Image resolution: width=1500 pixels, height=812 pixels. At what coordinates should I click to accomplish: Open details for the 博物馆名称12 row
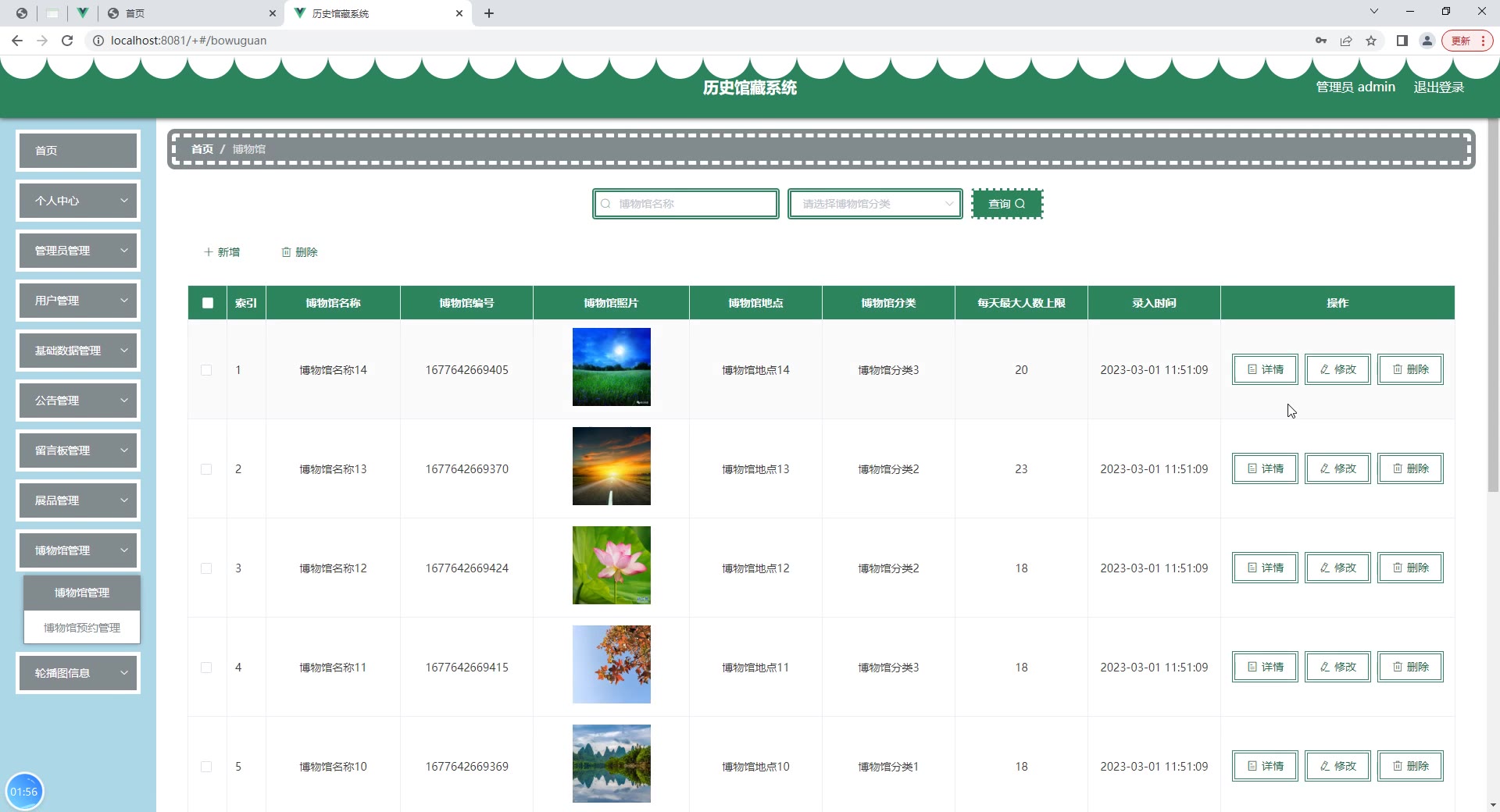pyautogui.click(x=1265, y=568)
